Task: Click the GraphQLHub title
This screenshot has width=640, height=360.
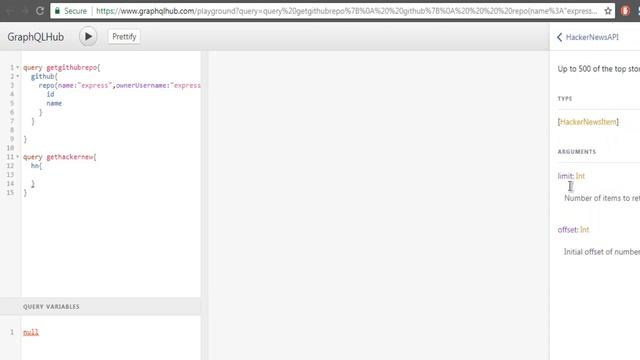Action: (36, 37)
